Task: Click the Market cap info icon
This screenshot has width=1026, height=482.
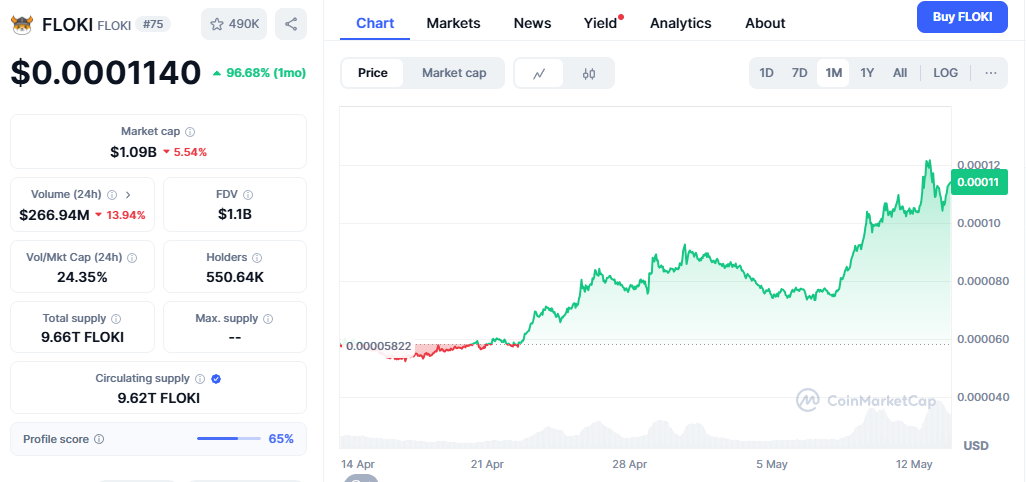Action: pos(190,131)
